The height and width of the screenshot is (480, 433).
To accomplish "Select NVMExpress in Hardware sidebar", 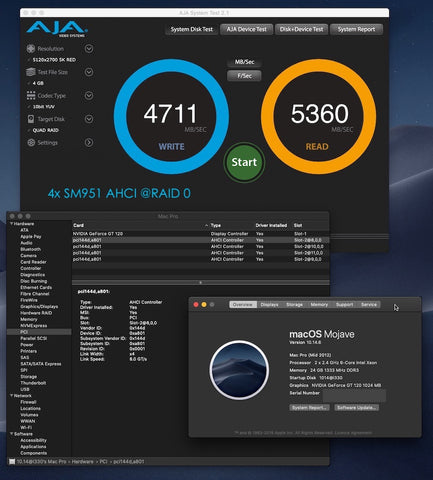I will point(33,326).
